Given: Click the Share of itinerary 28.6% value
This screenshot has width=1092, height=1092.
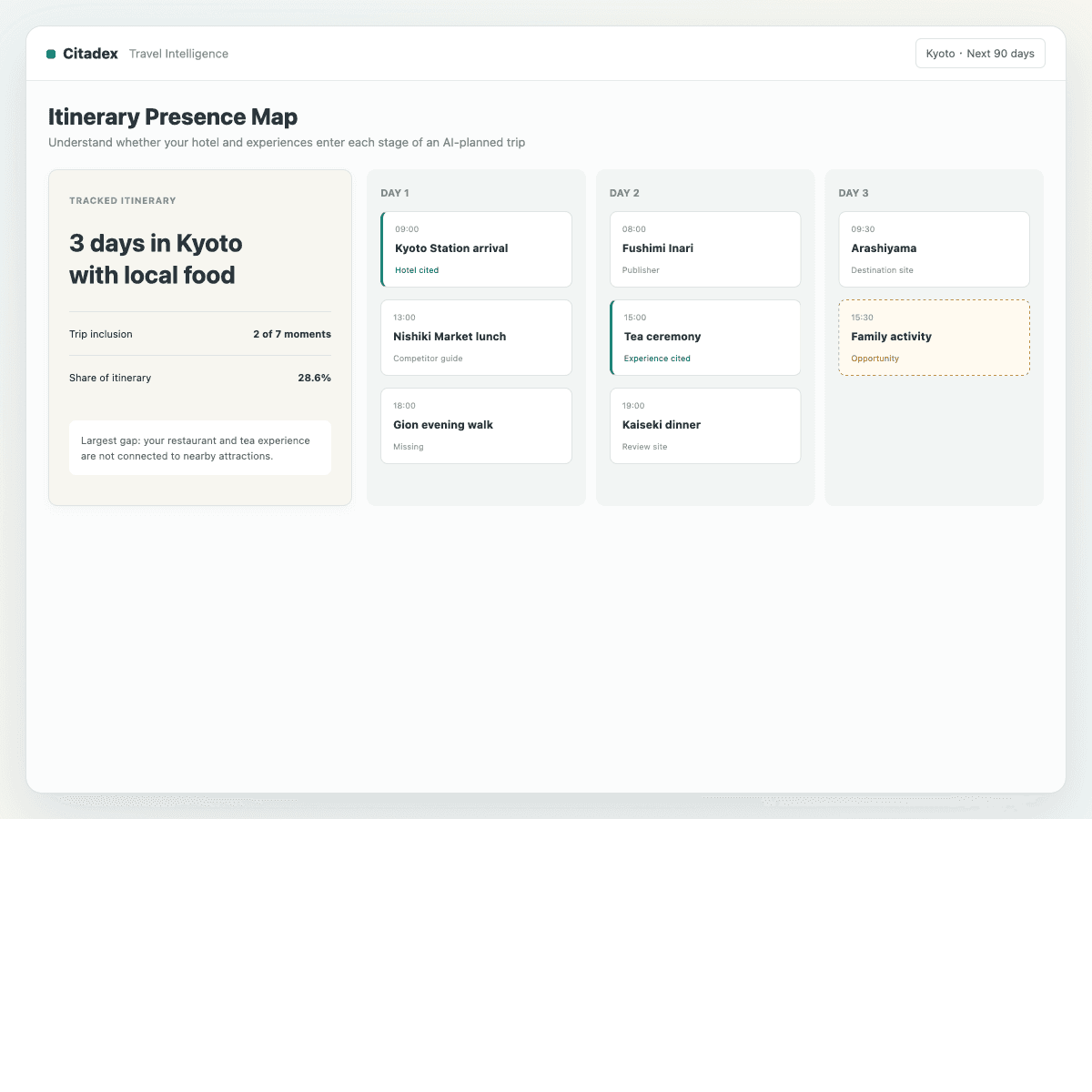Looking at the screenshot, I should (314, 378).
